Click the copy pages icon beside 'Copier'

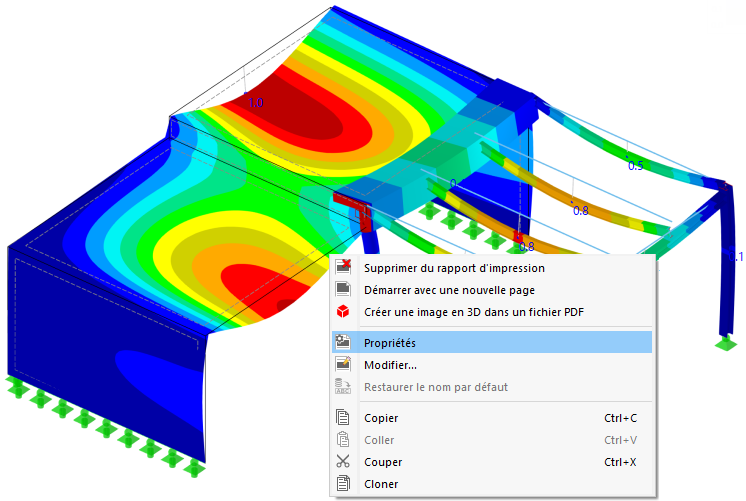[x=343, y=417]
